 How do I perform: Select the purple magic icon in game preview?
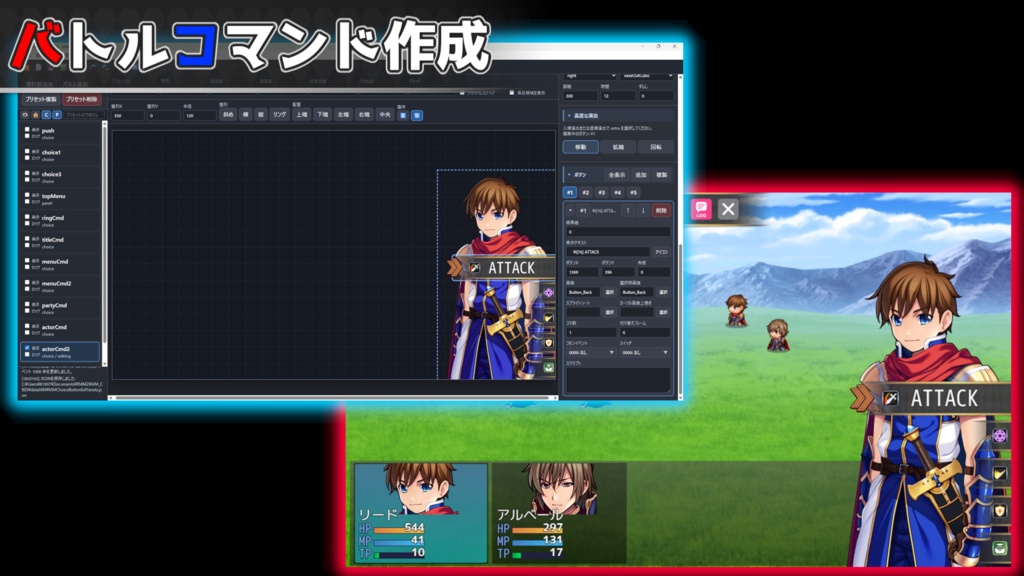pos(1000,436)
